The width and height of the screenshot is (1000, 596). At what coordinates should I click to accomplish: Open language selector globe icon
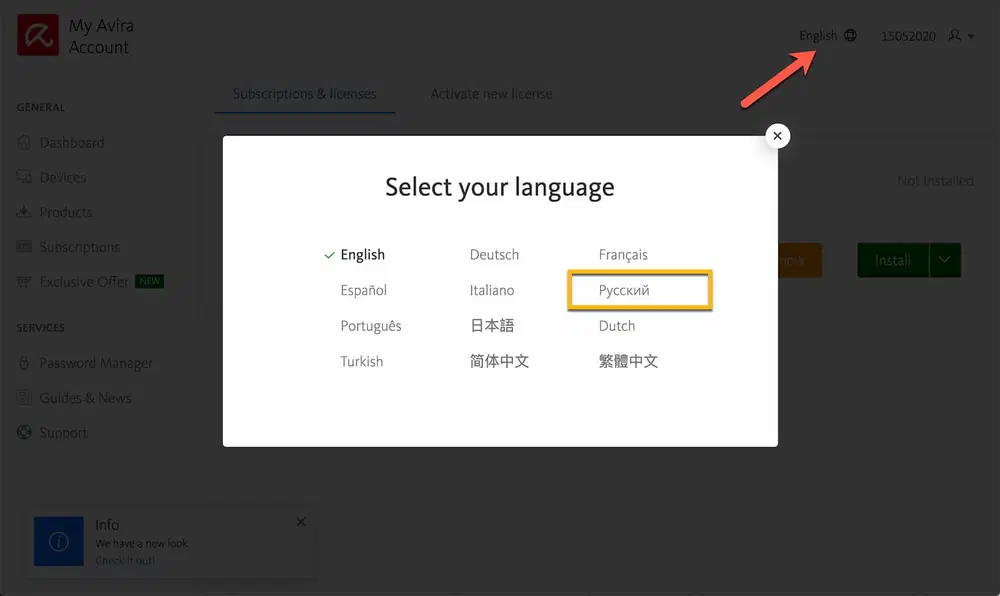point(850,35)
